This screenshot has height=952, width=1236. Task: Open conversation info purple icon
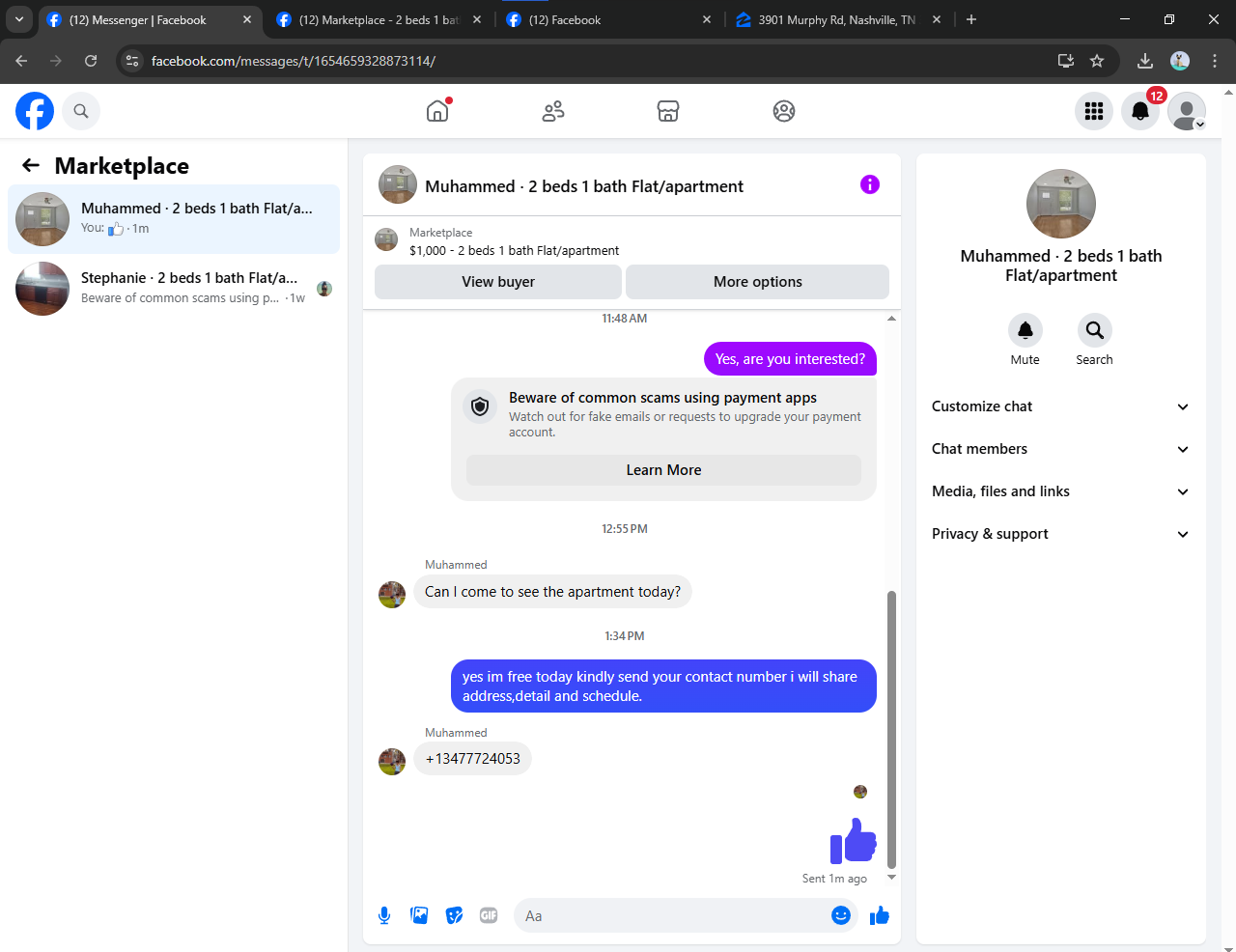(870, 184)
